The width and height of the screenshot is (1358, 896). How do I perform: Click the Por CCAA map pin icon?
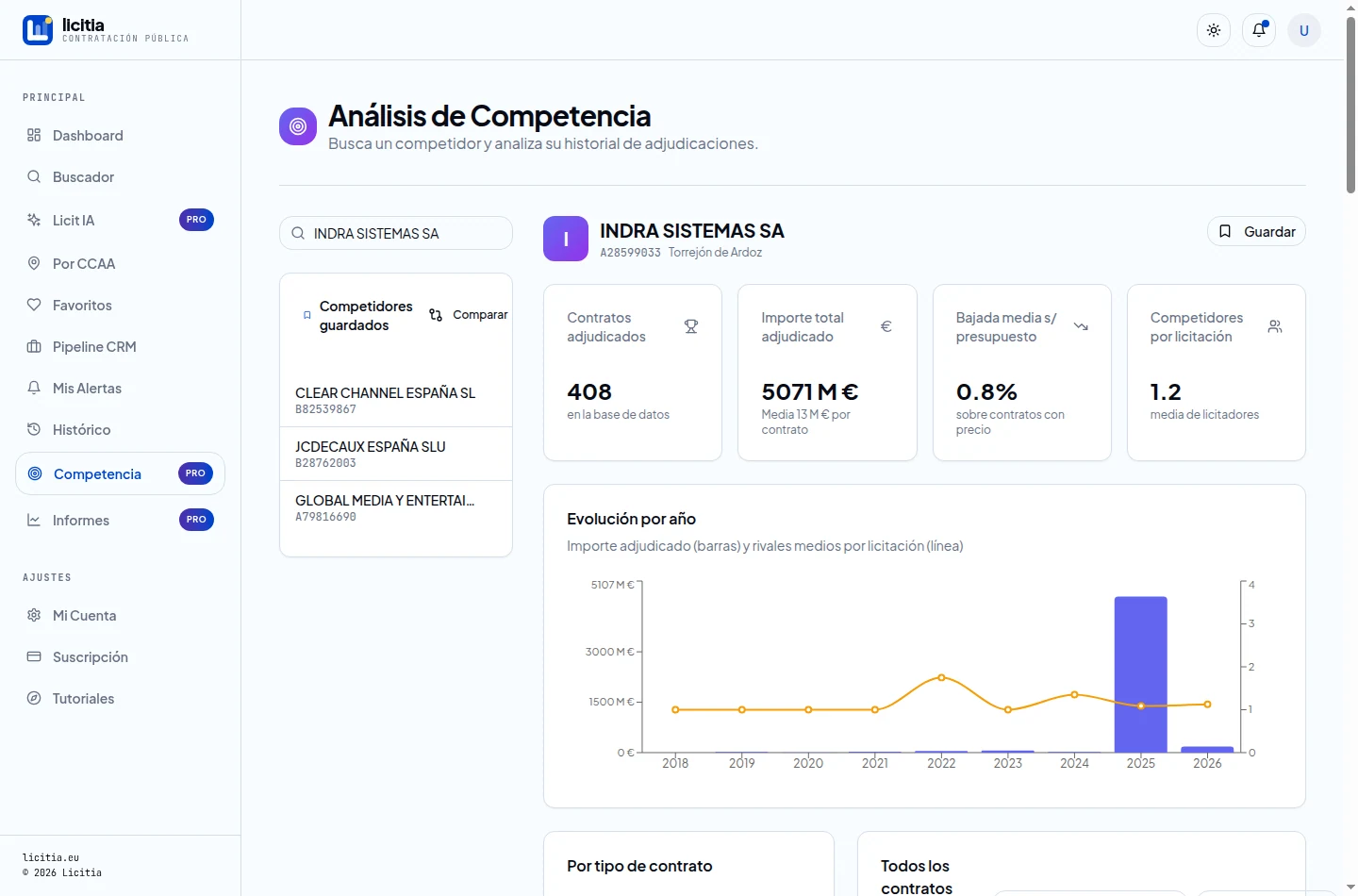[x=34, y=263]
